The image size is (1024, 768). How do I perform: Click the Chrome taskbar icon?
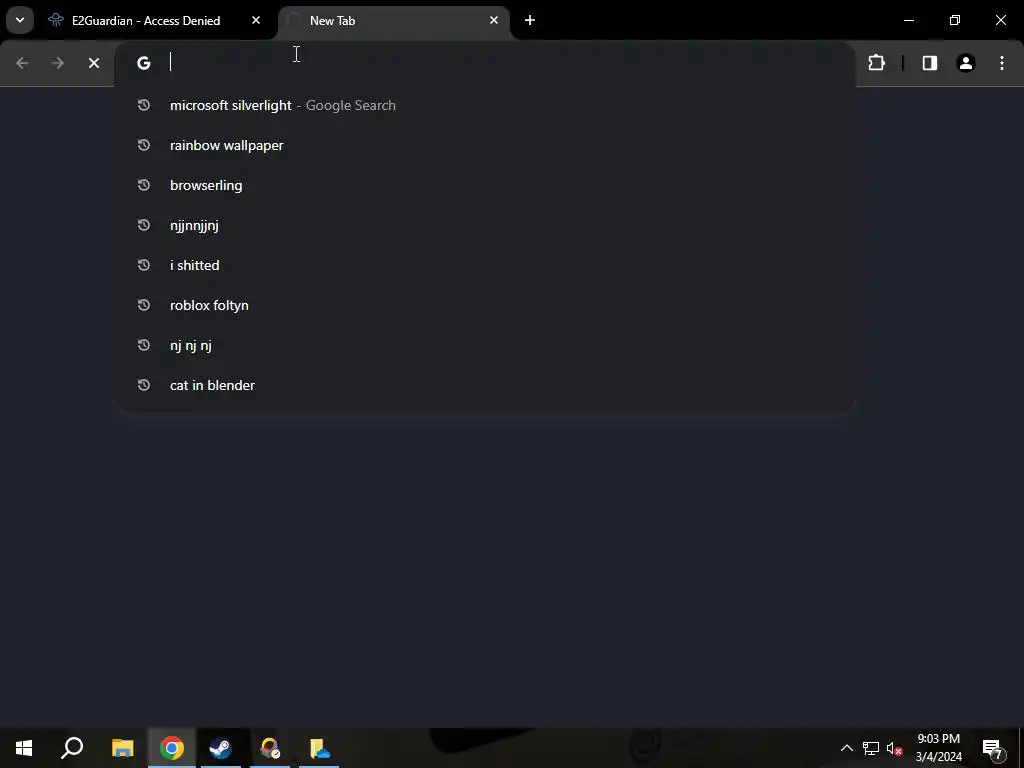[x=171, y=748]
